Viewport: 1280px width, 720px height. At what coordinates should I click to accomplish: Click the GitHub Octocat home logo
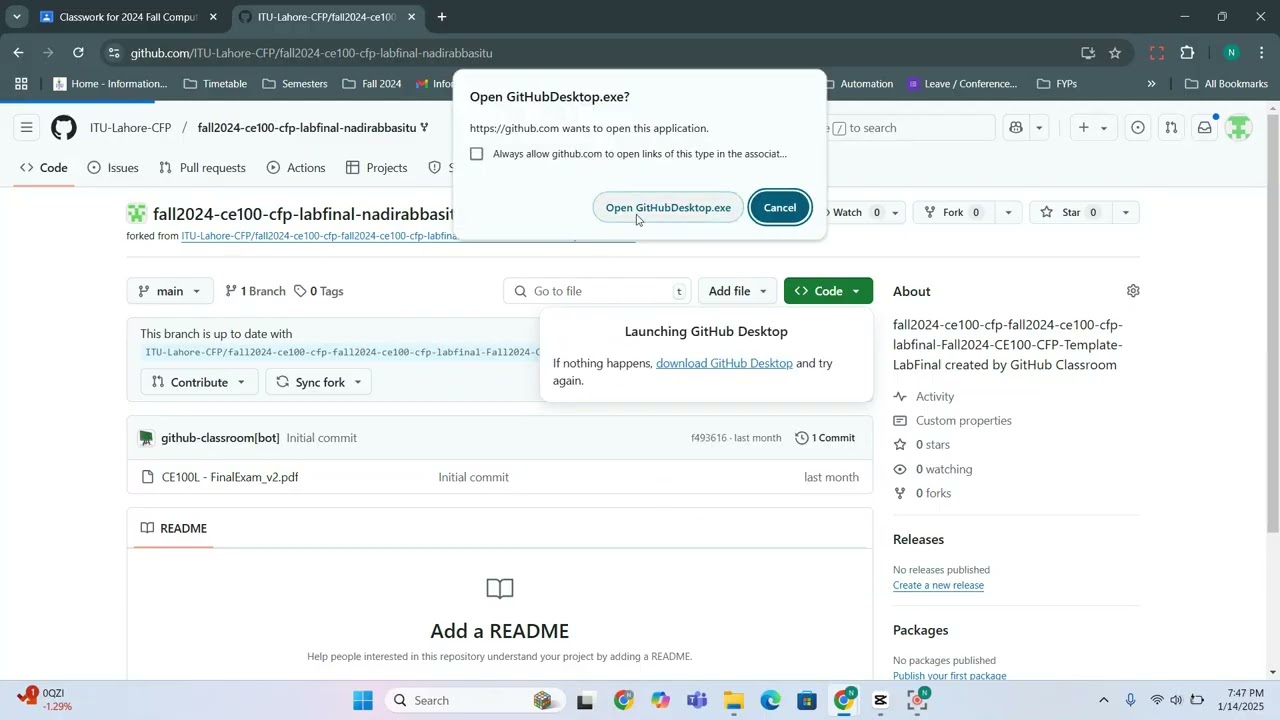click(x=64, y=128)
